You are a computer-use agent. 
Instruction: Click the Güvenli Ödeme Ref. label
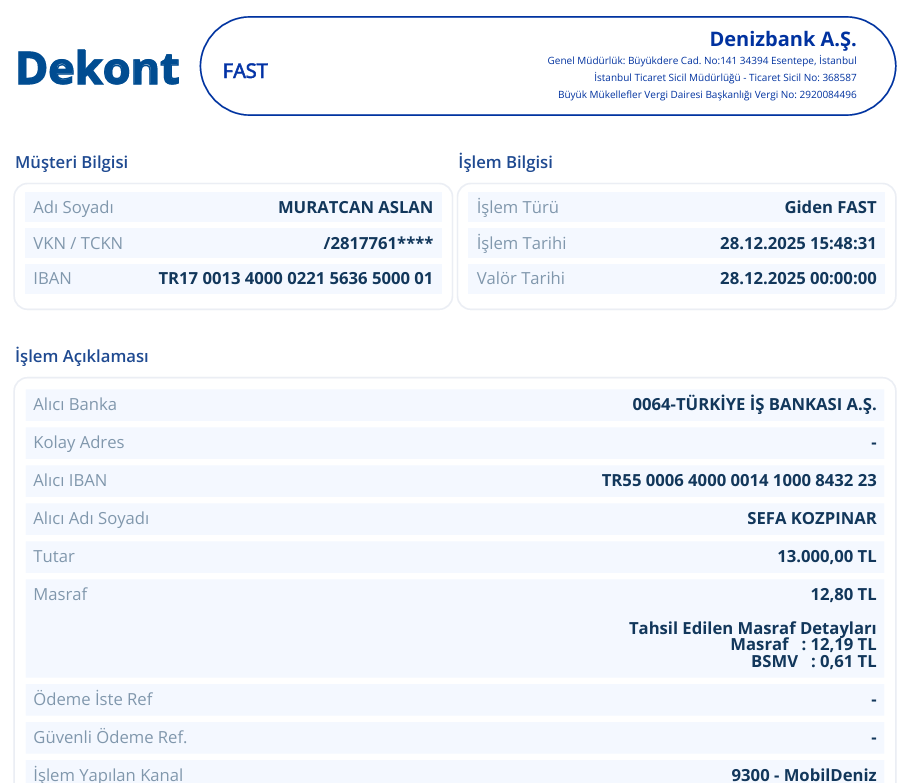point(110,737)
